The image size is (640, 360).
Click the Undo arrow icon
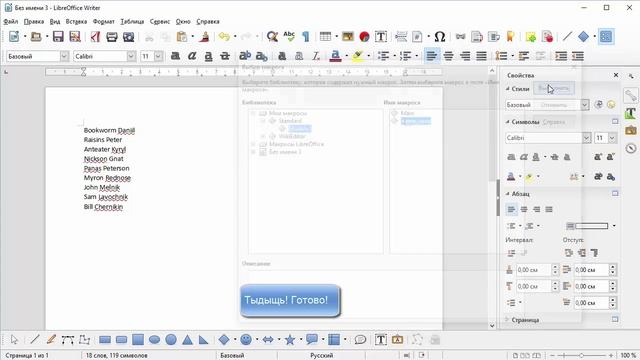[x=224, y=37]
